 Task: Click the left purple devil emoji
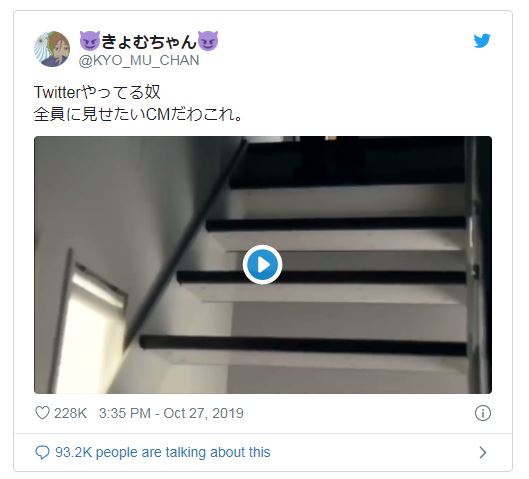(89, 41)
